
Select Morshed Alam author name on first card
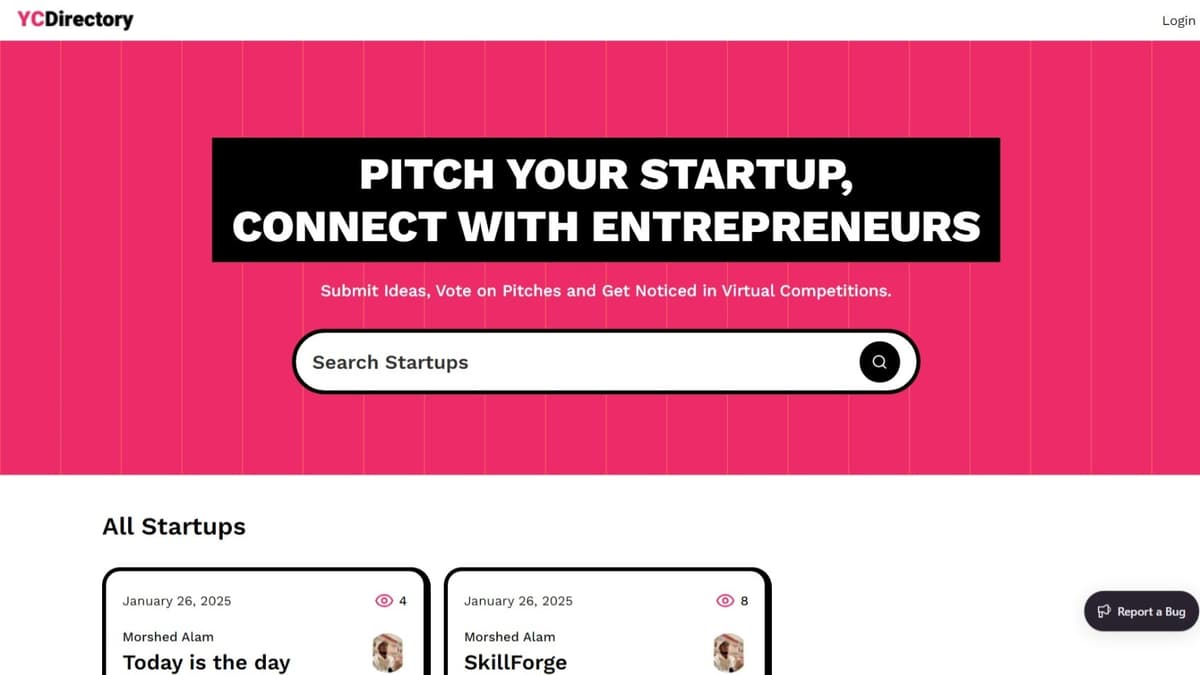(x=168, y=637)
